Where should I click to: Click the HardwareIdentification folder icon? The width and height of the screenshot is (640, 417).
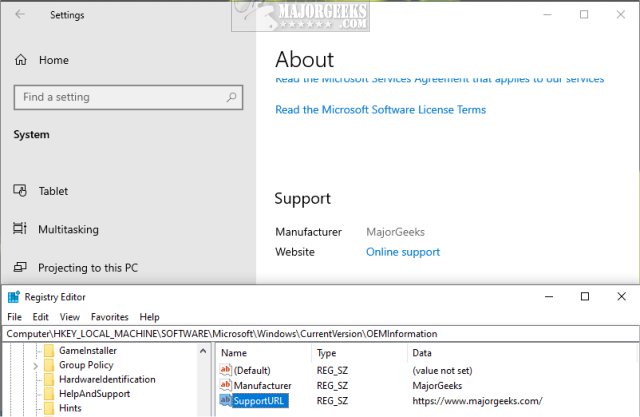point(49,379)
